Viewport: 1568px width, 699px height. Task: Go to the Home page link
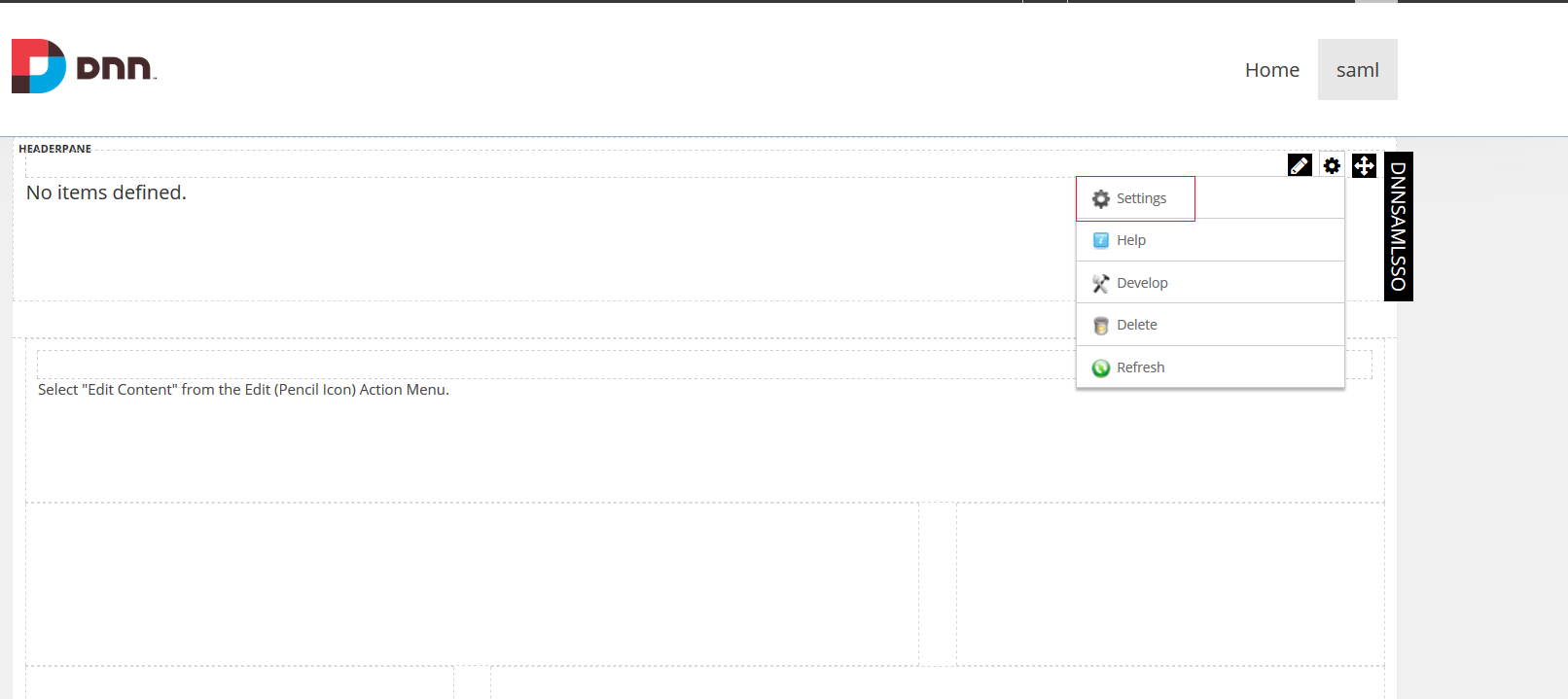pyautogui.click(x=1272, y=70)
